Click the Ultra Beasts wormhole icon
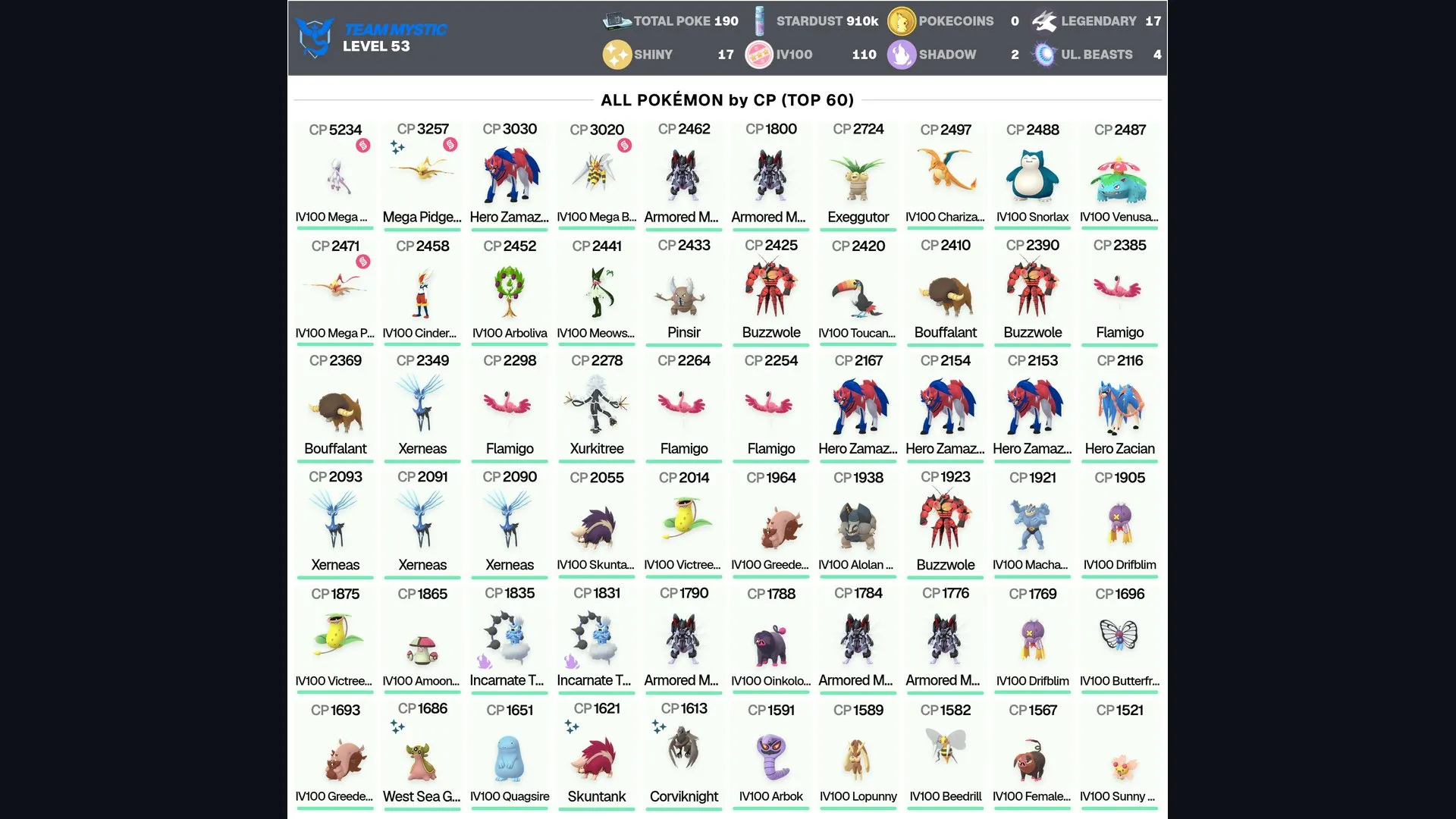Screen dimensions: 1456x819 tap(1044, 55)
